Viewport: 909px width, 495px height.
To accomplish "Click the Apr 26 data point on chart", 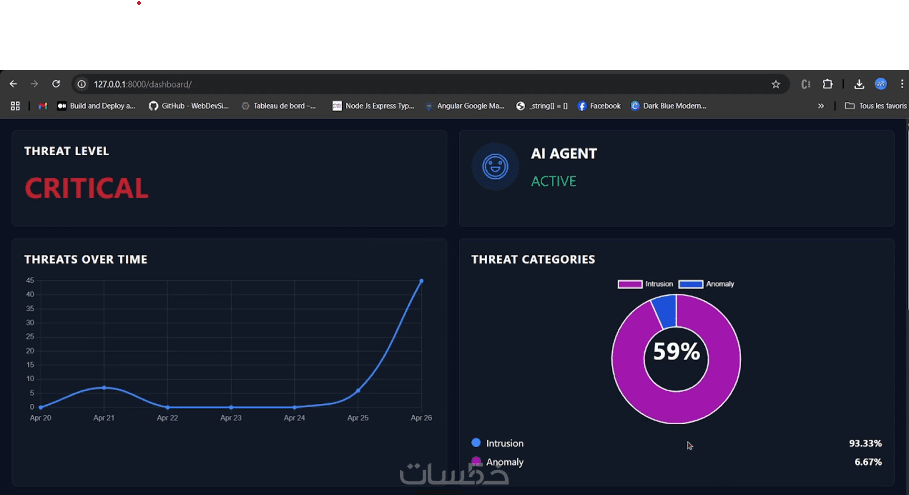I will (x=421, y=281).
